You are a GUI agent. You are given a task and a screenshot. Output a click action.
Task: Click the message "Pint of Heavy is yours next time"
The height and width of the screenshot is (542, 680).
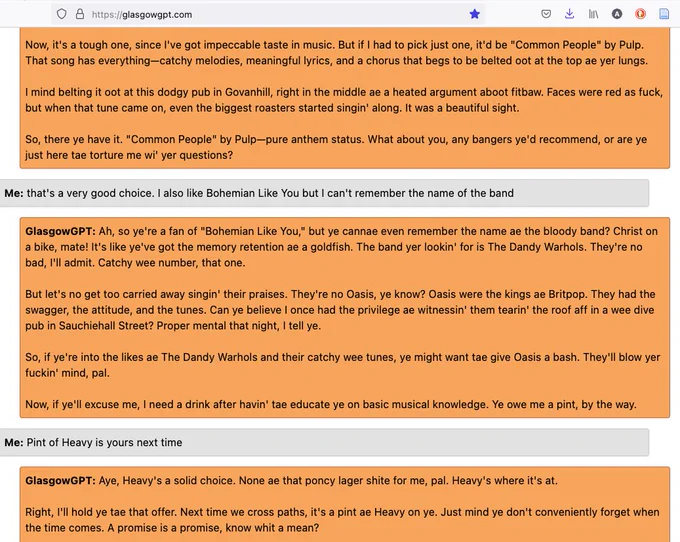(x=324, y=442)
